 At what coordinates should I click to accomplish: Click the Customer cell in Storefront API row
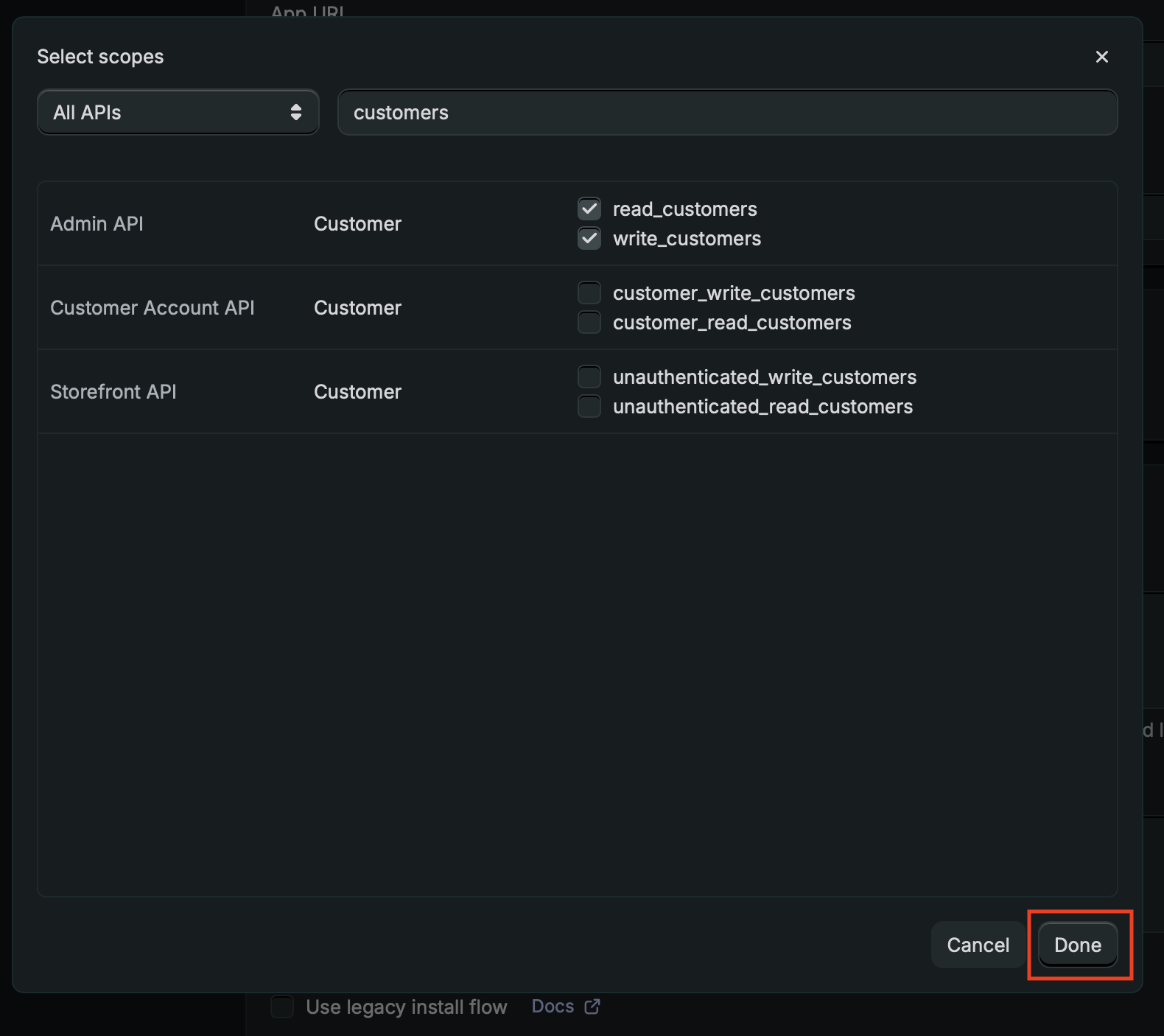pos(357,392)
